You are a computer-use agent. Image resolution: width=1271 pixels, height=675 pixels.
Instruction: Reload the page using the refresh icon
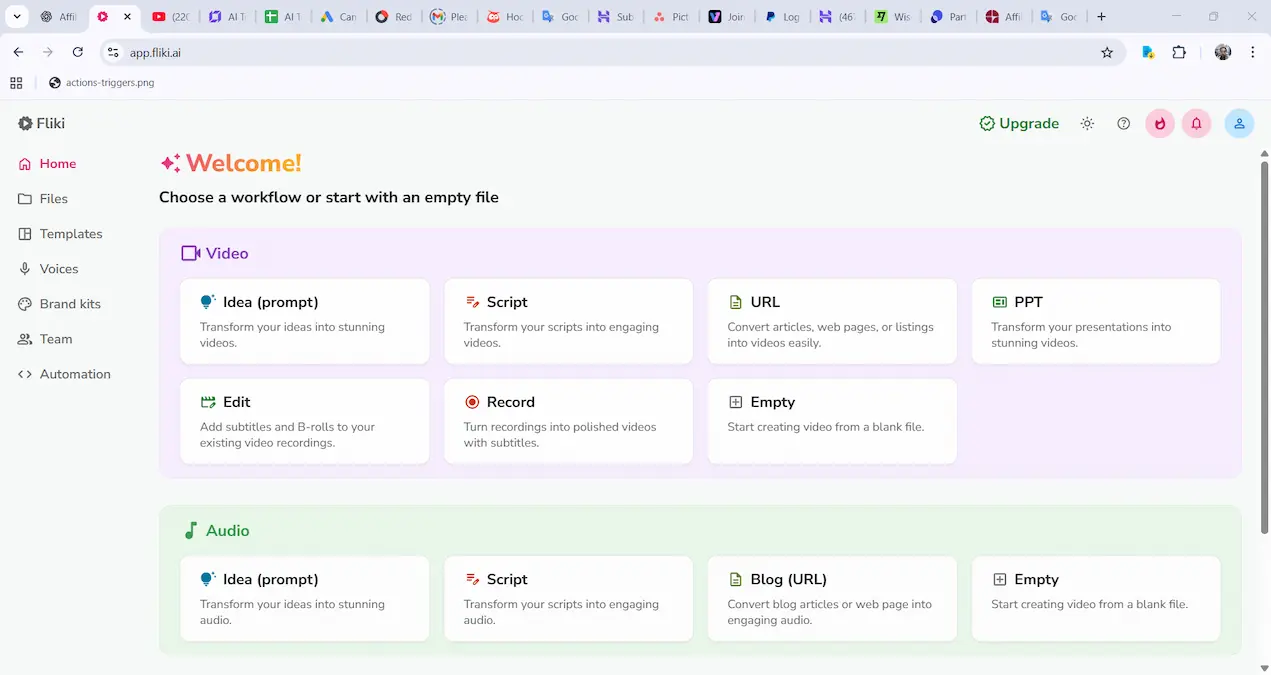(x=78, y=53)
